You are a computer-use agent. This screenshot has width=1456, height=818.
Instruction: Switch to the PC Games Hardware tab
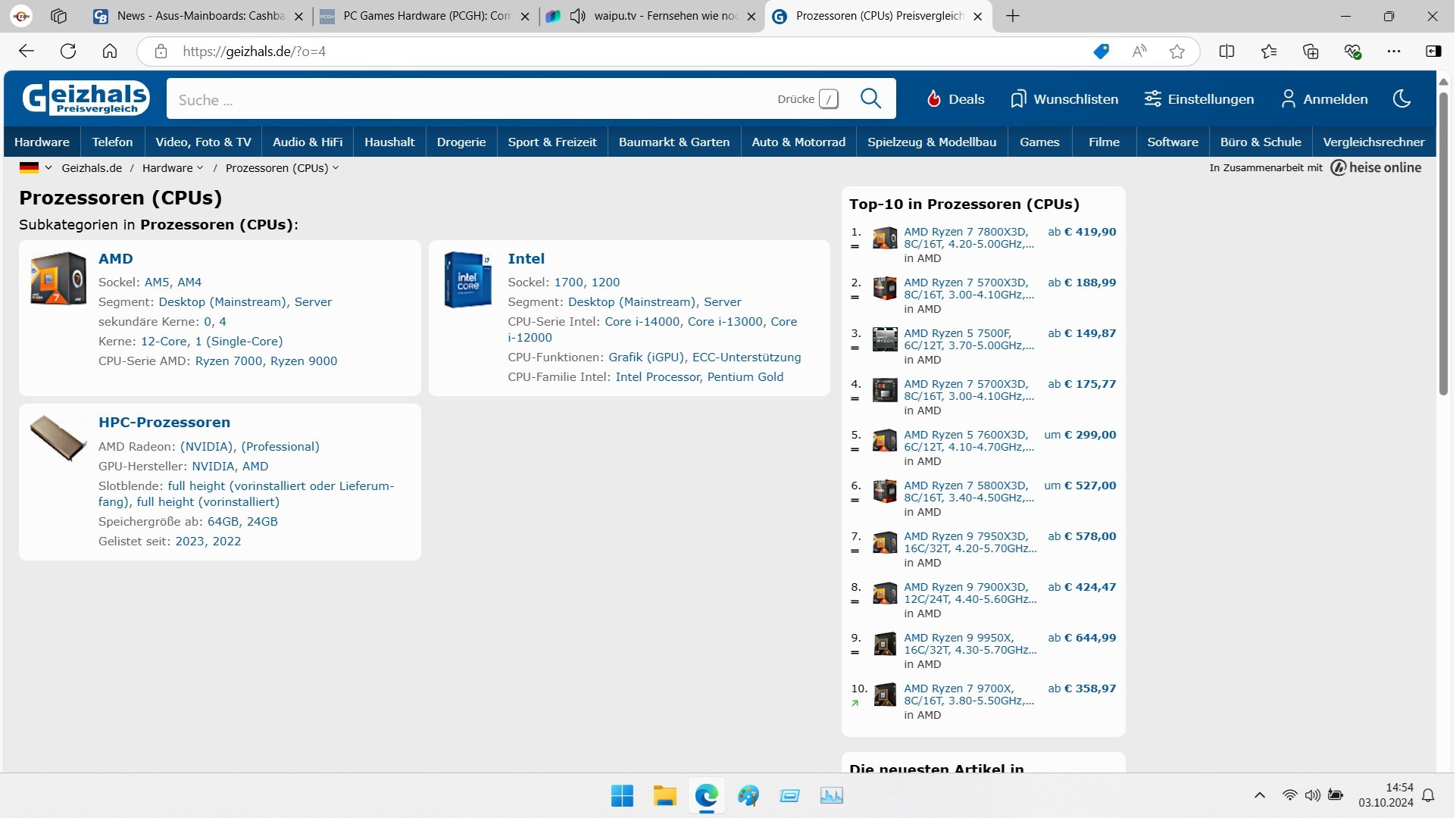425,16
